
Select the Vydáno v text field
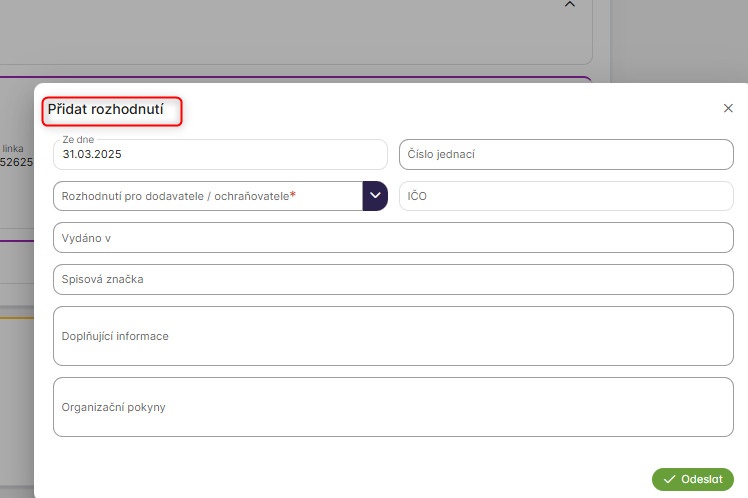pyautogui.click(x=393, y=237)
